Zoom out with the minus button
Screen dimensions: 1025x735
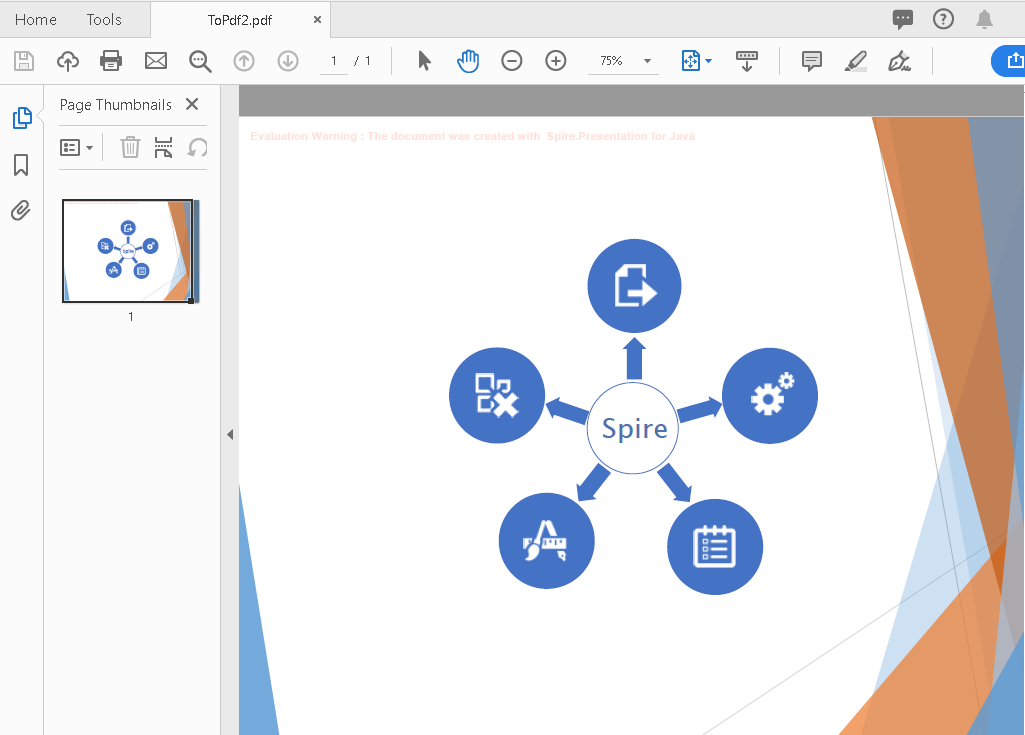(x=512, y=61)
